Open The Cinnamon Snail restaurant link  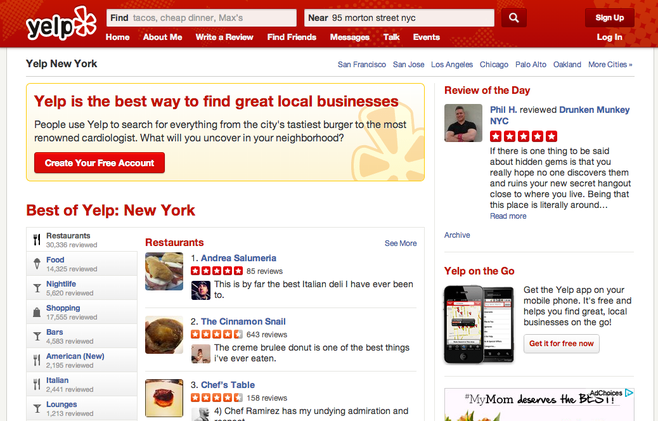[x=243, y=322]
